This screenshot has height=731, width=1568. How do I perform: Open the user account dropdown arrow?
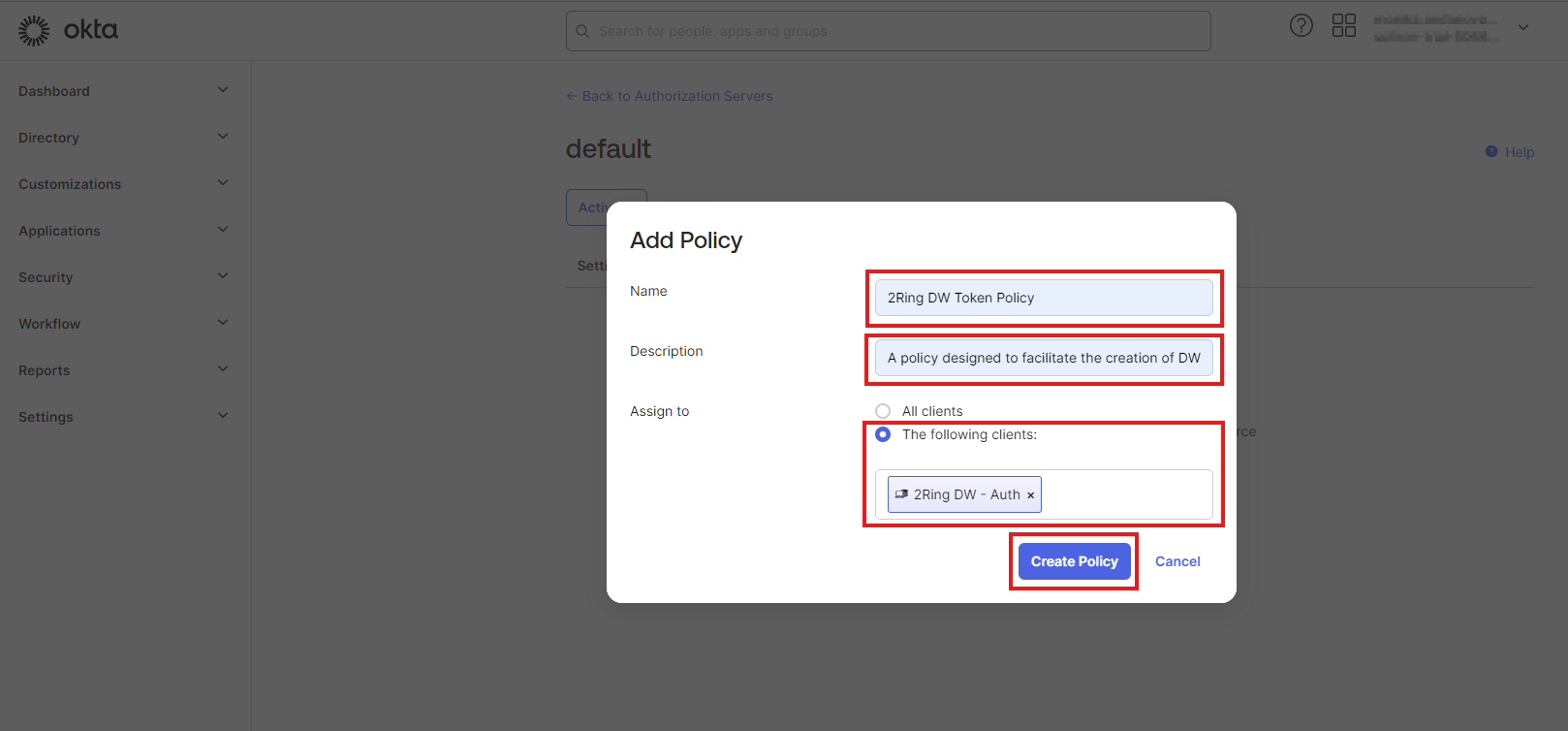[x=1523, y=27]
